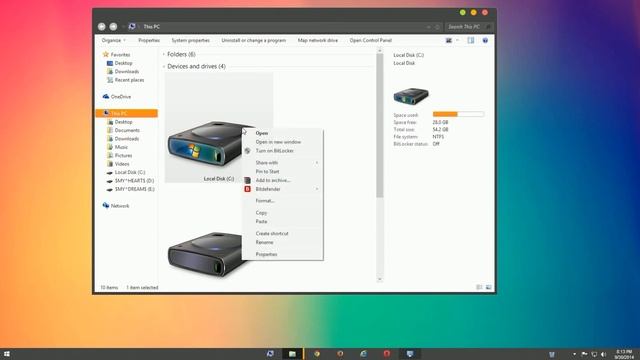Image resolution: width=640 pixels, height=360 pixels.
Task: Click the Space used bar
Action: [458, 115]
